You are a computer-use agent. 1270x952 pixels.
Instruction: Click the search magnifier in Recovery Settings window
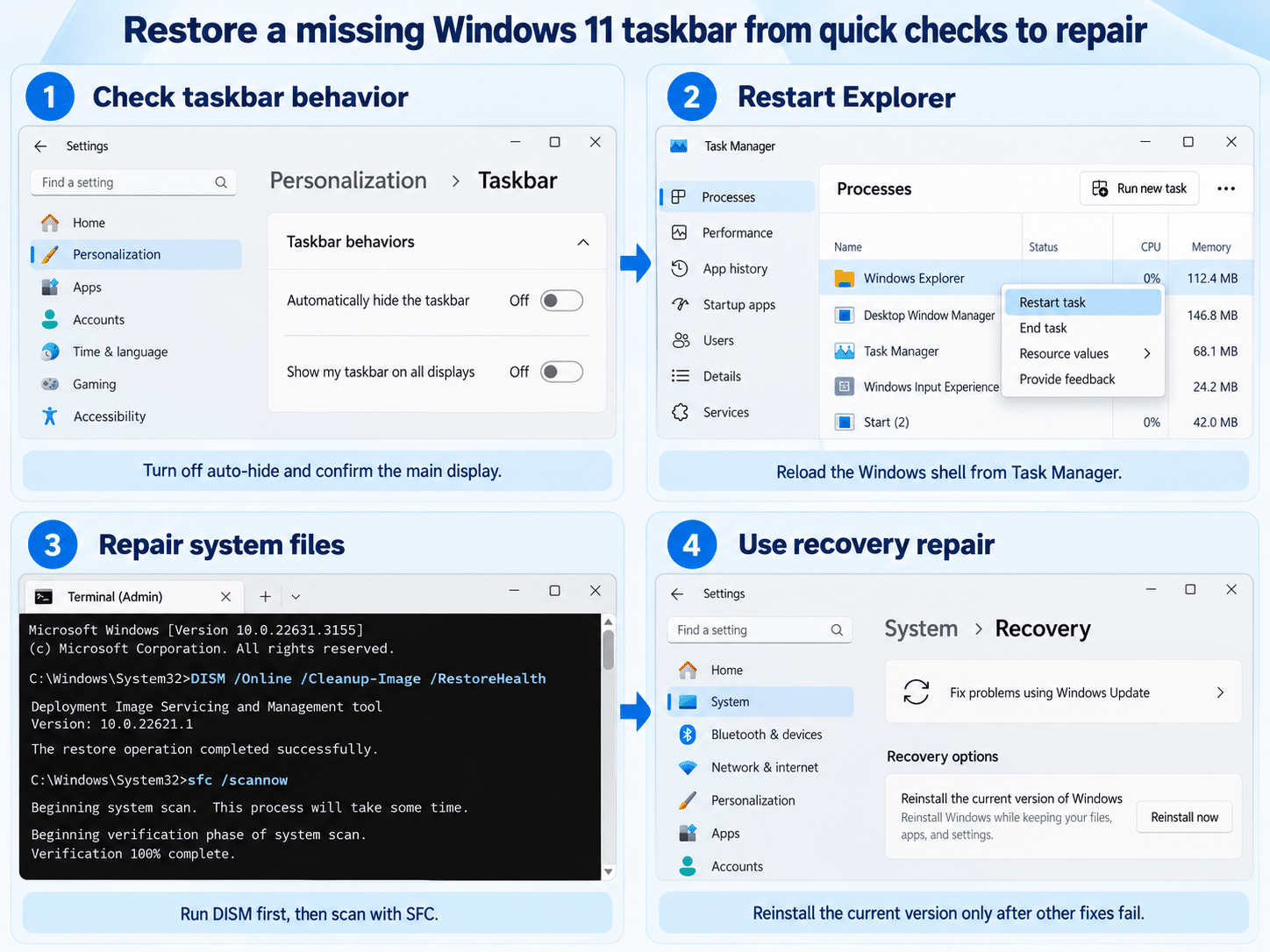click(837, 630)
